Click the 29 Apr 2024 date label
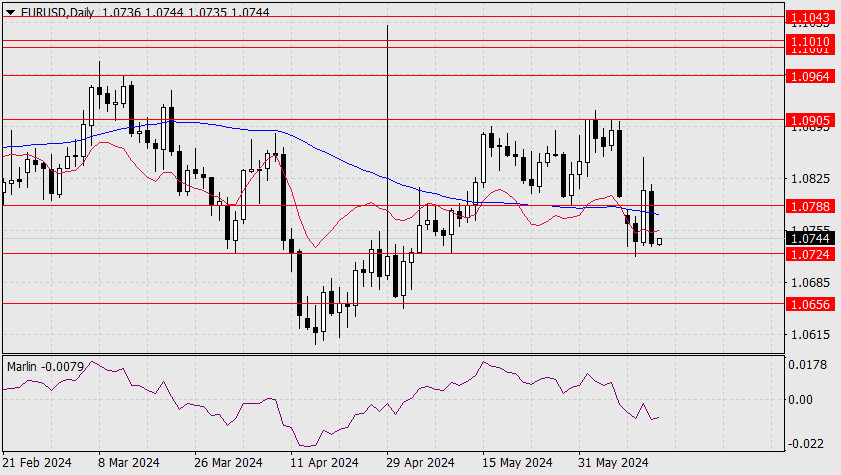The height and width of the screenshot is (475, 841). pyautogui.click(x=420, y=462)
